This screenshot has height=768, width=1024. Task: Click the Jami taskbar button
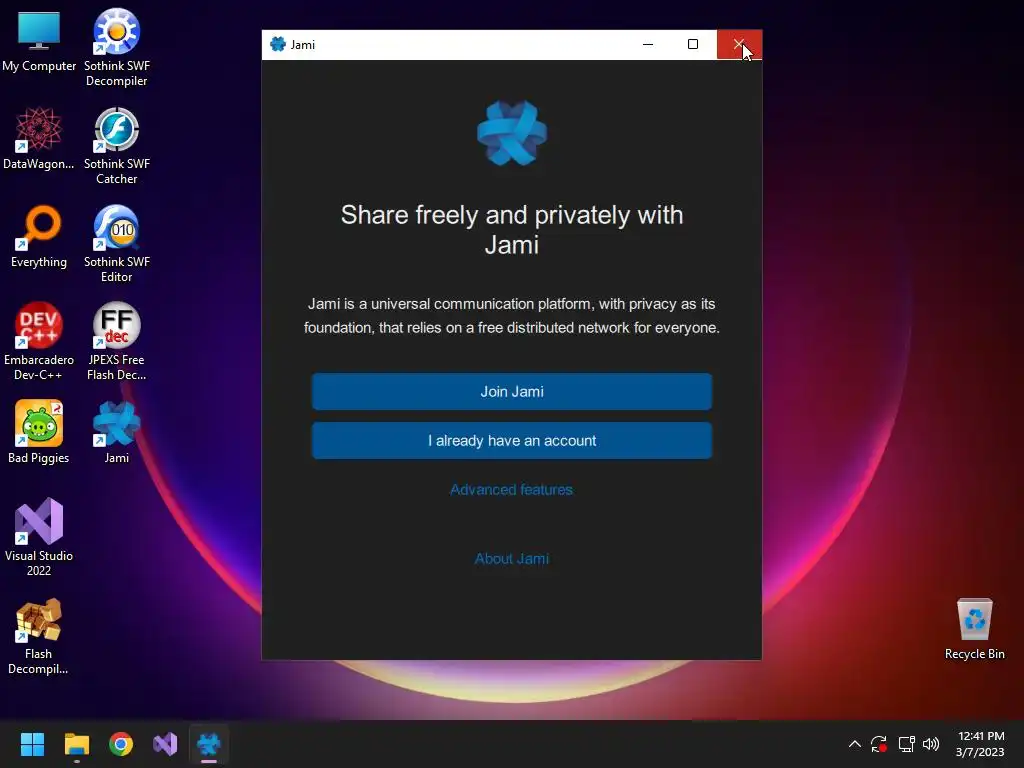click(209, 744)
